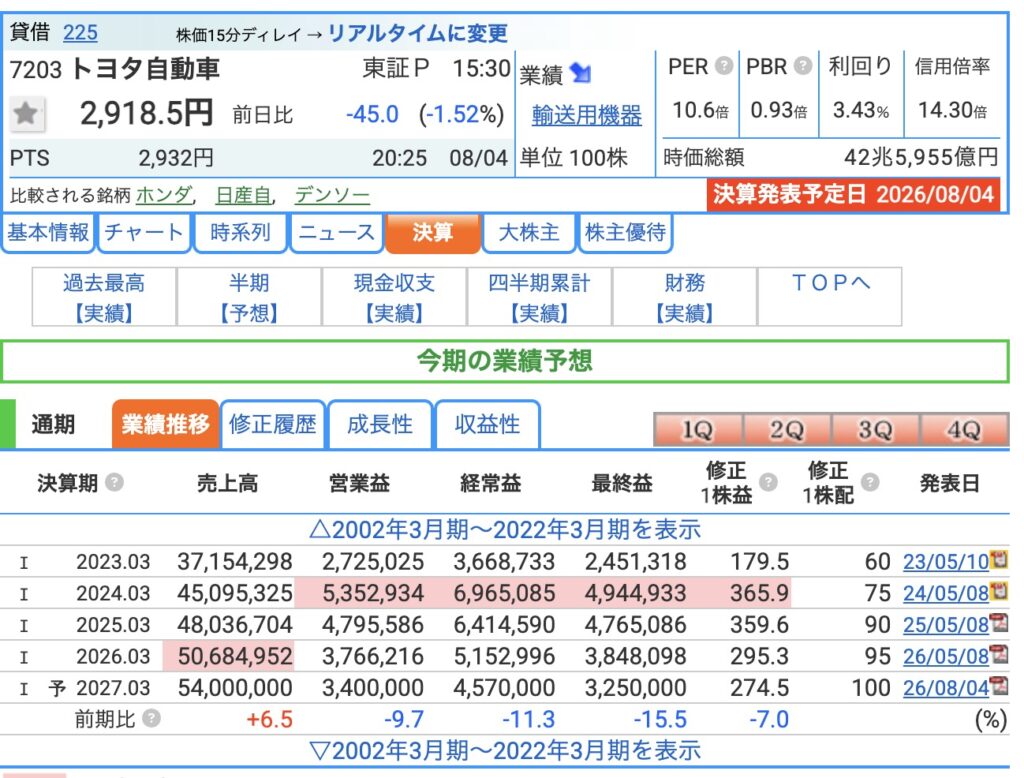
Task: Switch to 基本情報 tab
Action: pyautogui.click(x=48, y=233)
